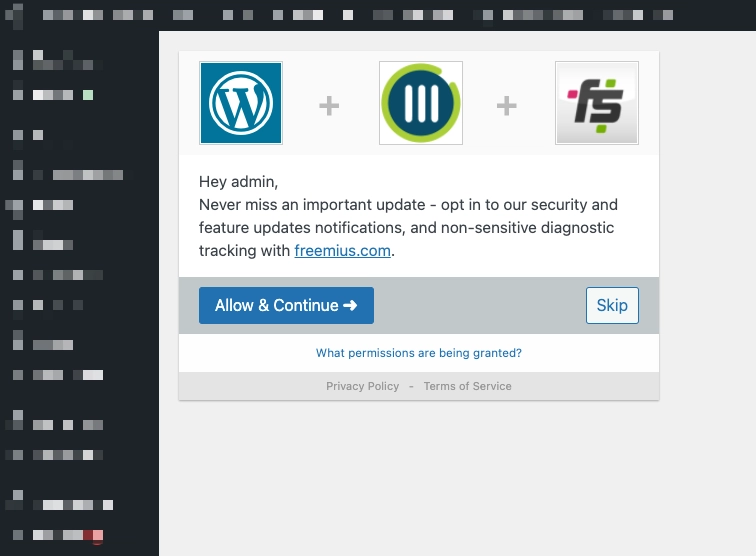This screenshot has height=556, width=756.
Task: Show what permissions are being granted
Action: click(x=418, y=353)
